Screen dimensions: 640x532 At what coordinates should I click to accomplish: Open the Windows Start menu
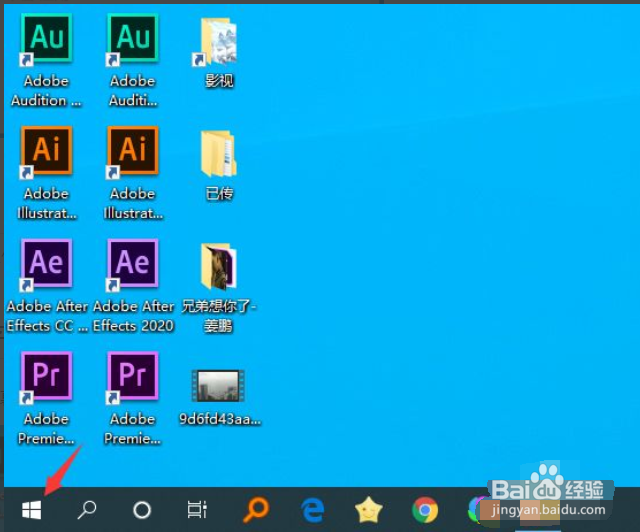click(31, 510)
